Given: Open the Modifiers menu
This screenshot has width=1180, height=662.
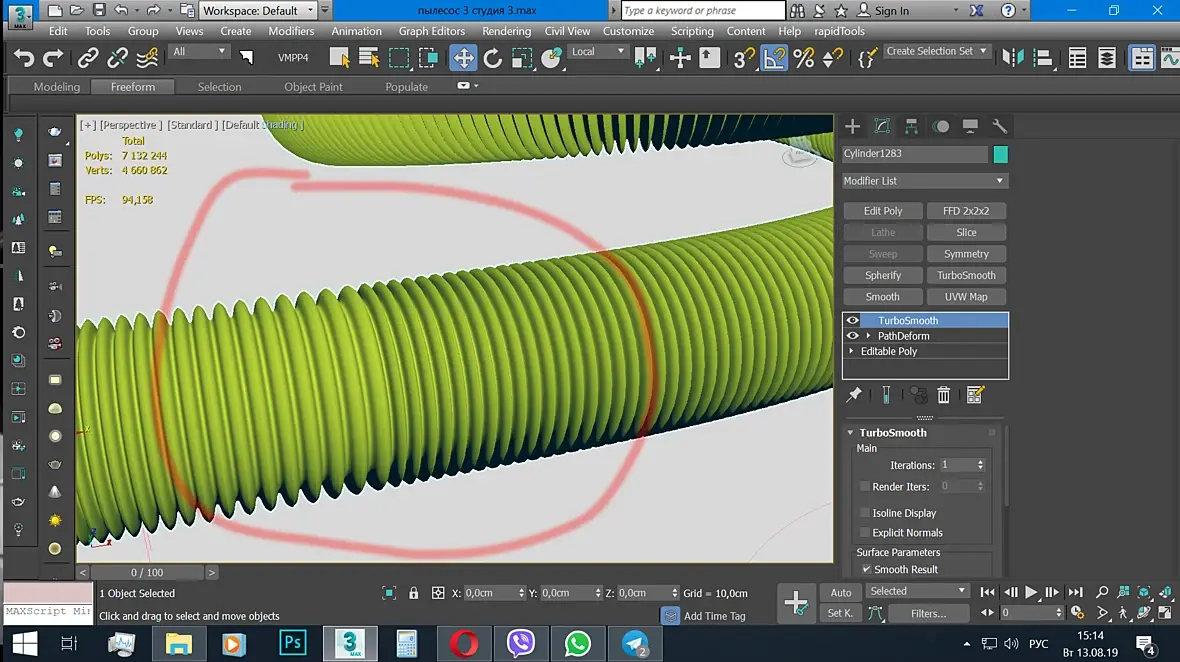Looking at the screenshot, I should [x=291, y=31].
